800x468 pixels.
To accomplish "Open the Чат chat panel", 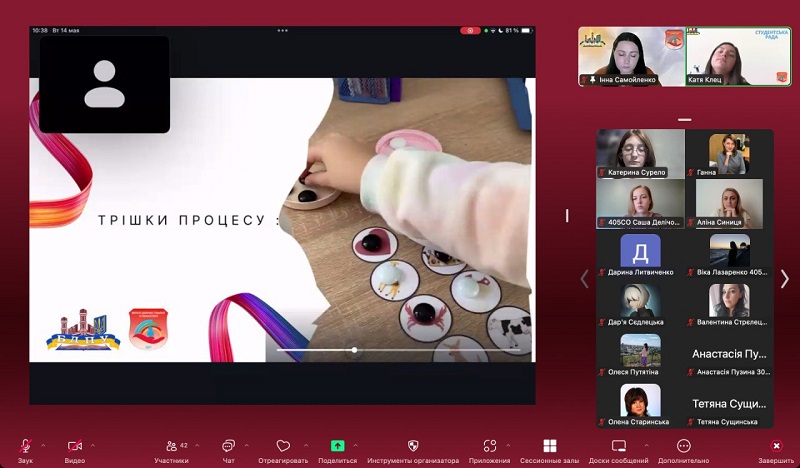I will click(x=228, y=446).
